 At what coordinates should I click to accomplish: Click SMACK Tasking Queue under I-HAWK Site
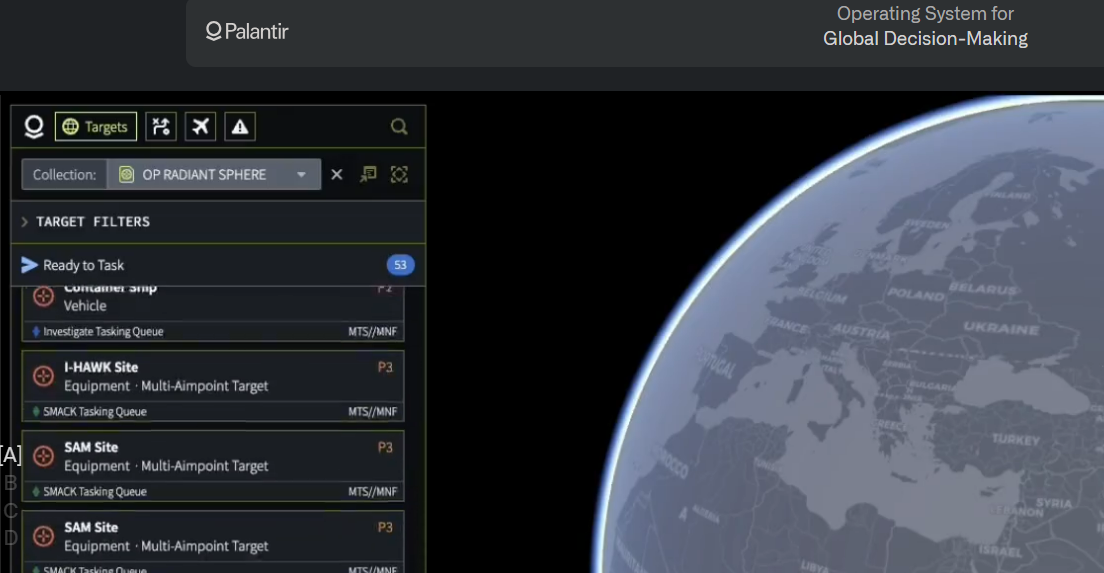(95, 412)
